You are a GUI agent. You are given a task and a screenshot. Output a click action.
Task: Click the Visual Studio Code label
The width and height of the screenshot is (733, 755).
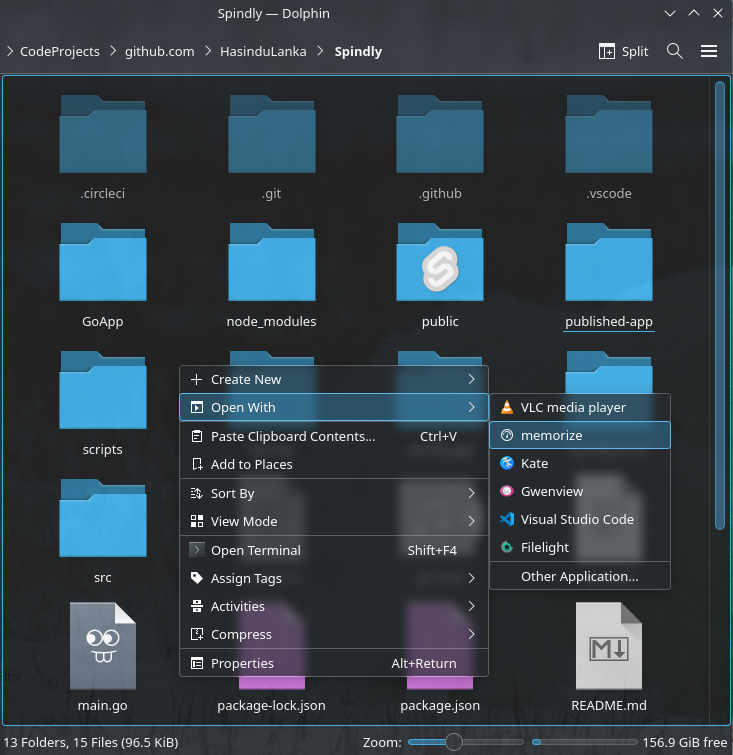point(577,519)
